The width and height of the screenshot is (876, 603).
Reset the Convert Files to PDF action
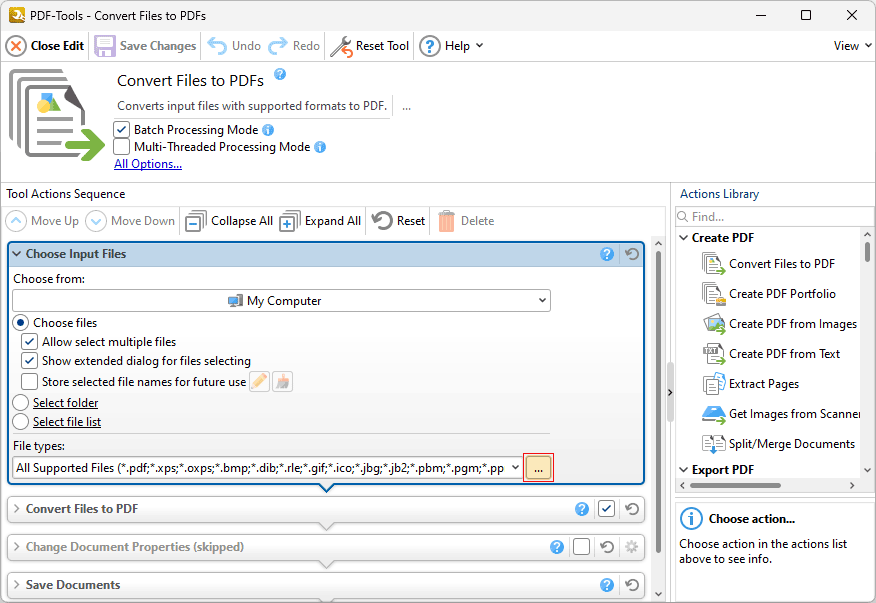point(632,509)
